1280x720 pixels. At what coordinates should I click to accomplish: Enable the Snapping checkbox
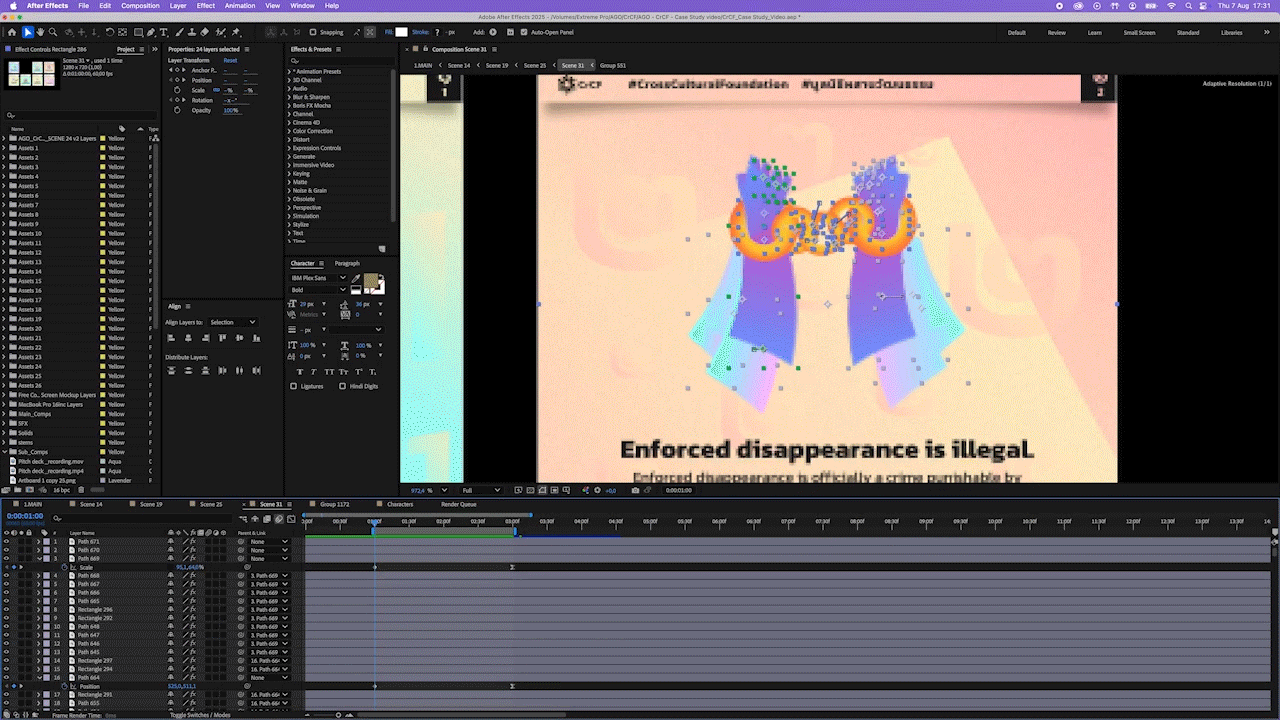pyautogui.click(x=312, y=32)
